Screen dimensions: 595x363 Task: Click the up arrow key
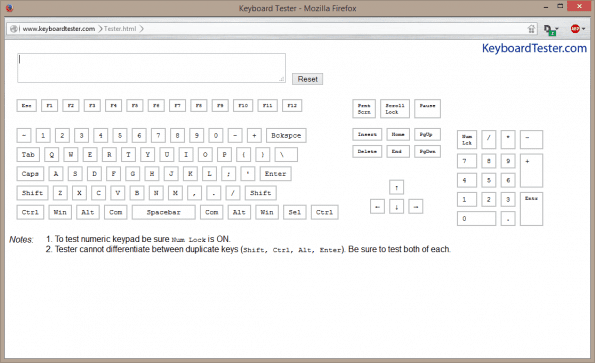[x=397, y=187]
